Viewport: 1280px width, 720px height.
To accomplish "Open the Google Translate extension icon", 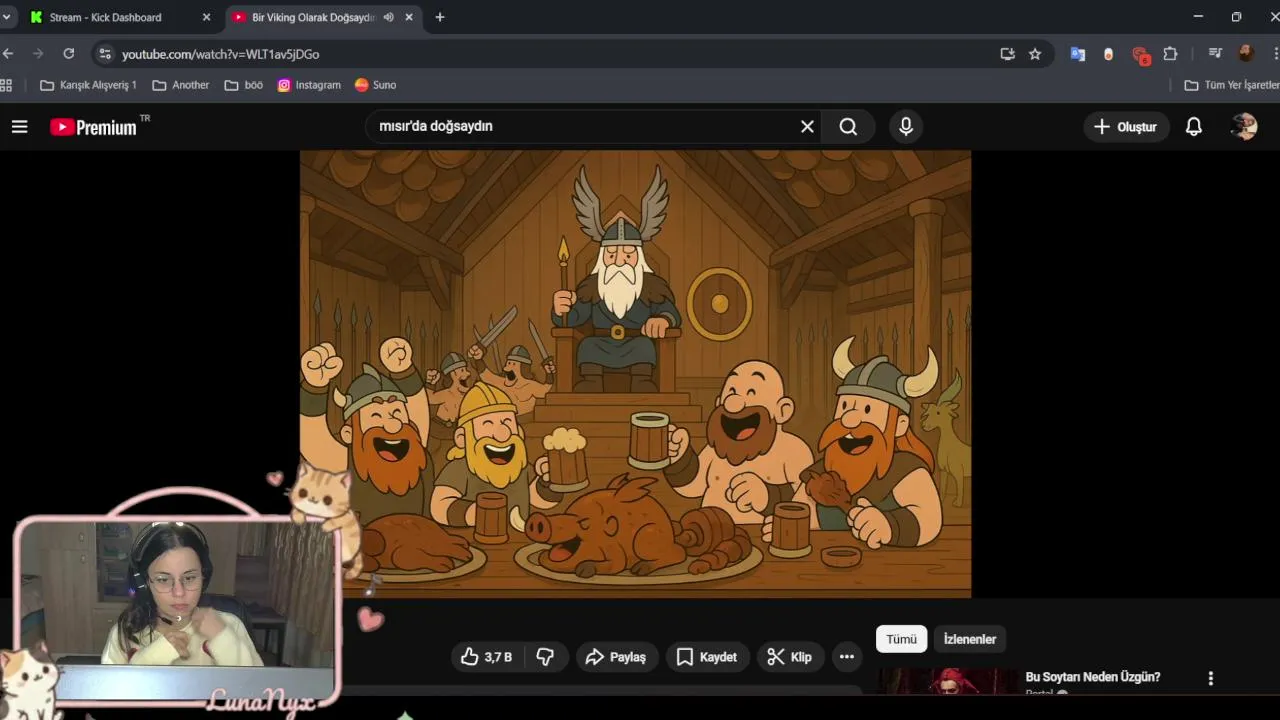I will tap(1077, 54).
